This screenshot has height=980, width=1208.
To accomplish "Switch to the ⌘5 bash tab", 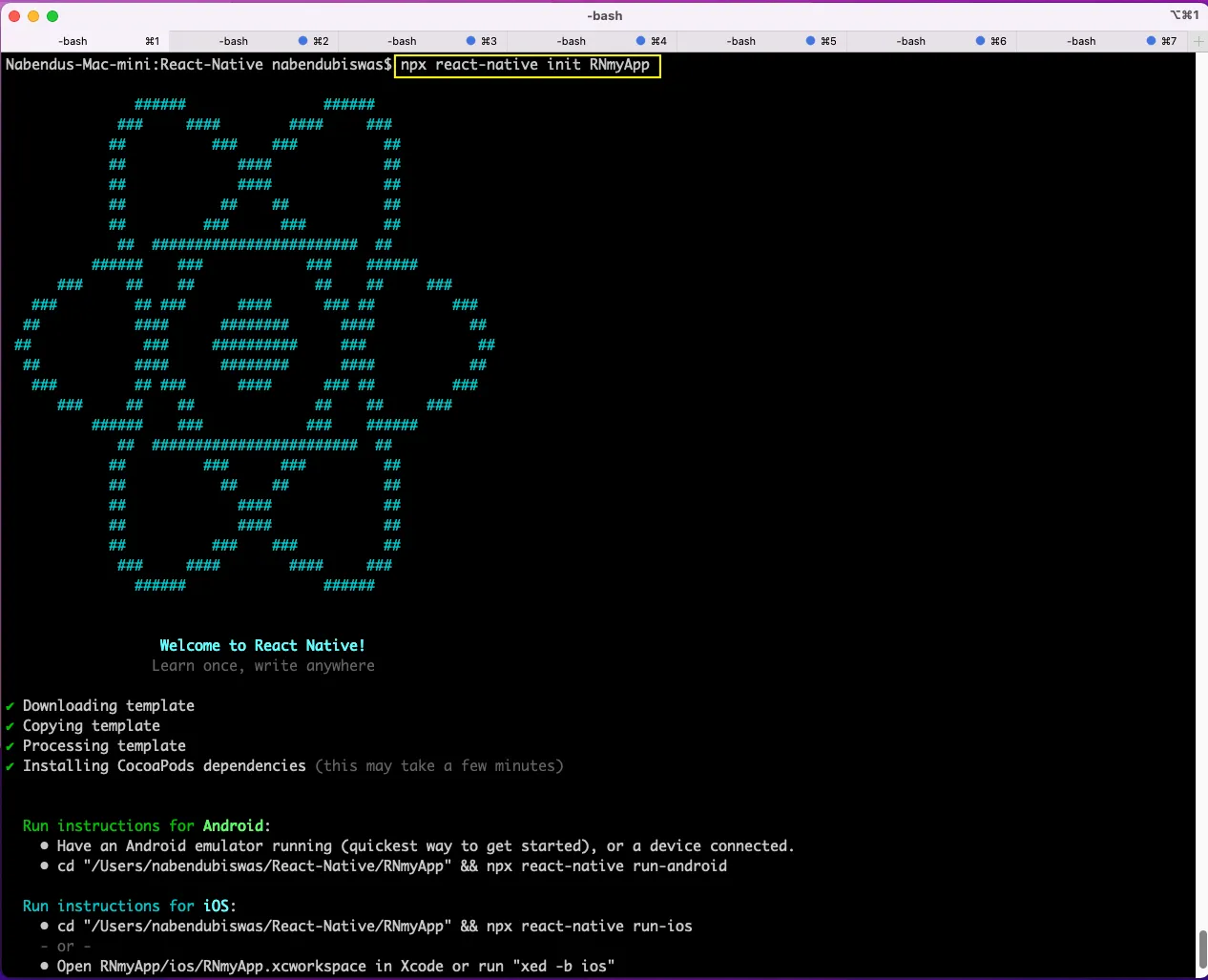I will click(x=761, y=41).
